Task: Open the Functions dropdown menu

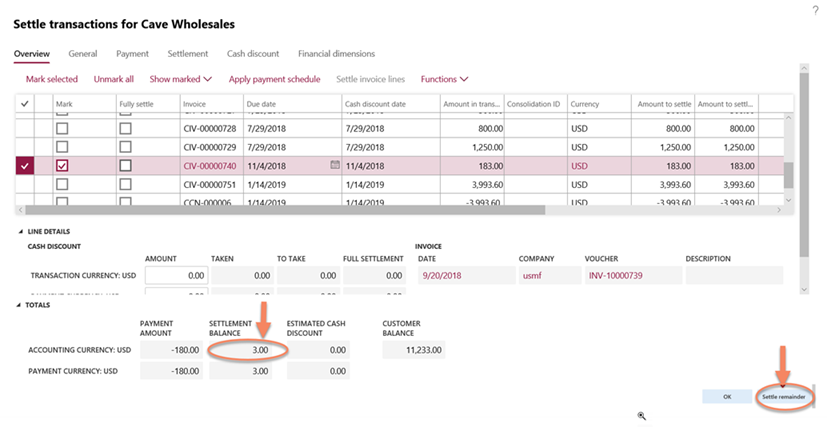Action: (x=444, y=79)
